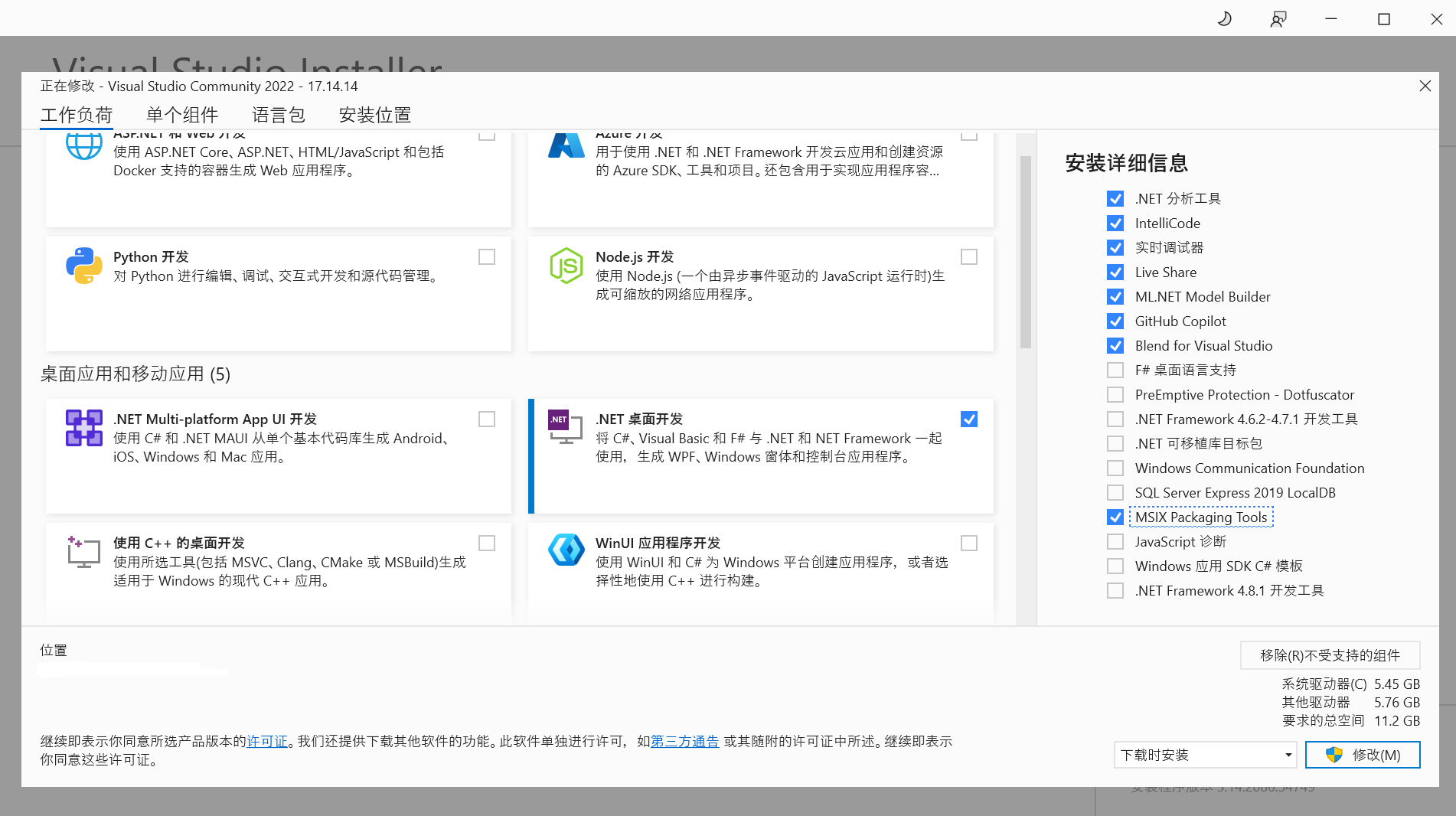Click the ASP.NET web globe icon

click(83, 145)
